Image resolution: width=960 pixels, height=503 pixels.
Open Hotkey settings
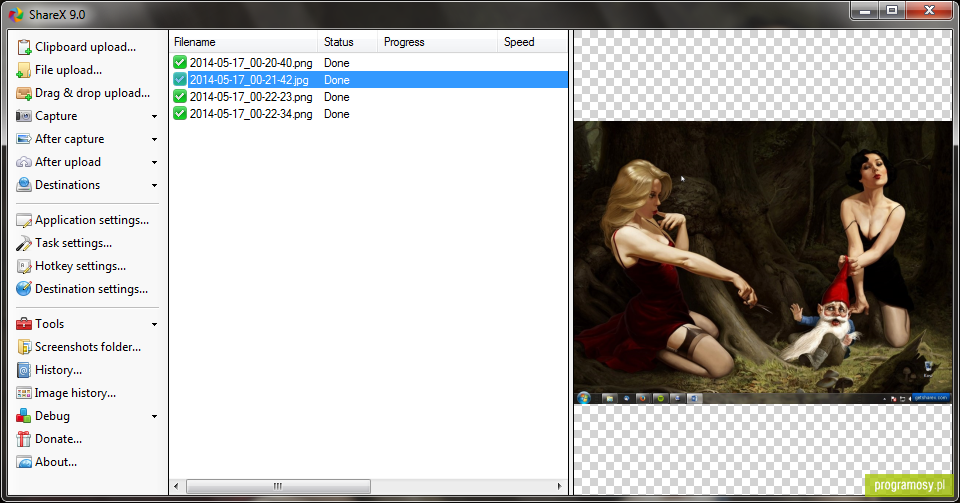click(80, 266)
